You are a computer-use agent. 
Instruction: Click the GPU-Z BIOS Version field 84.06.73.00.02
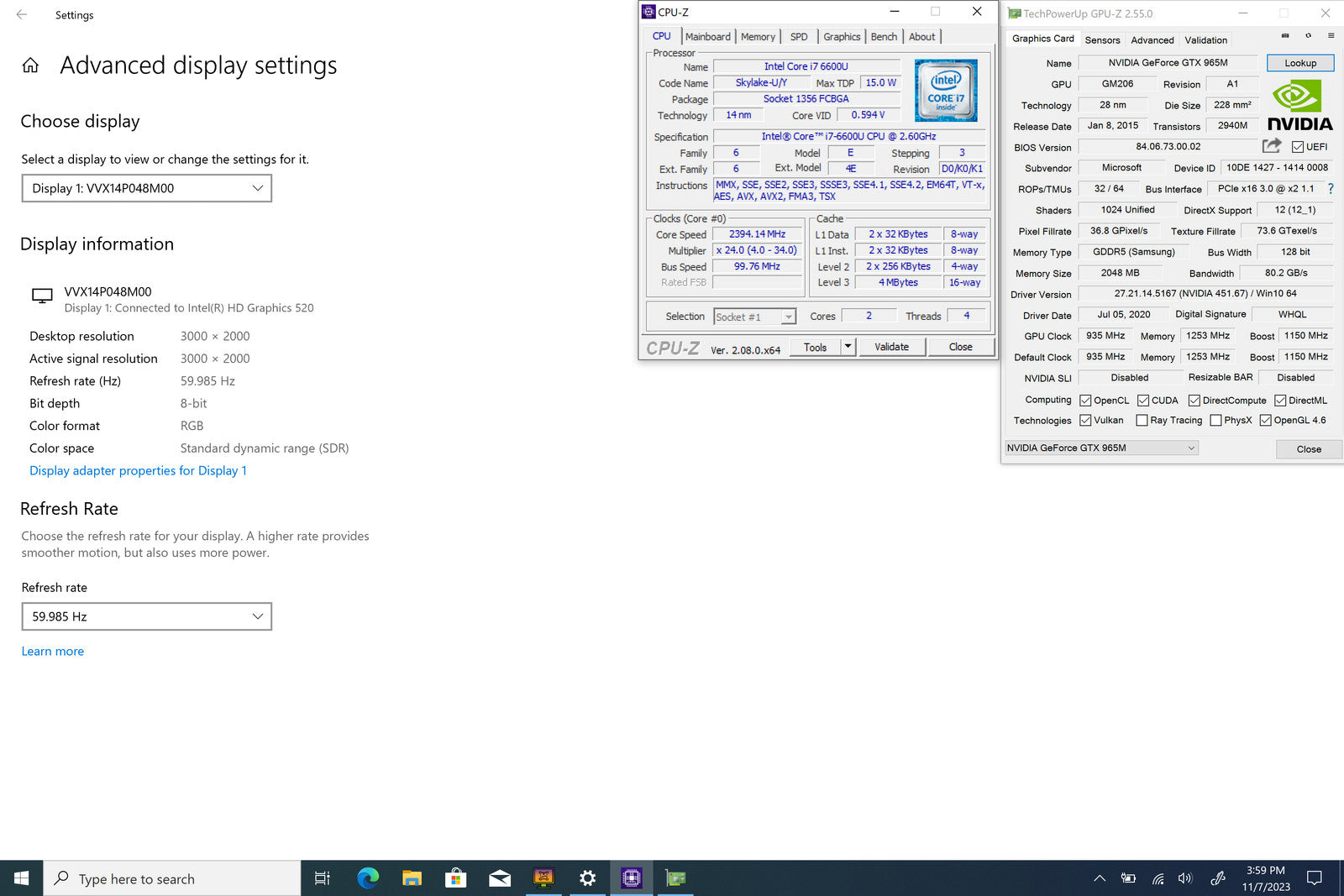coord(1168,147)
